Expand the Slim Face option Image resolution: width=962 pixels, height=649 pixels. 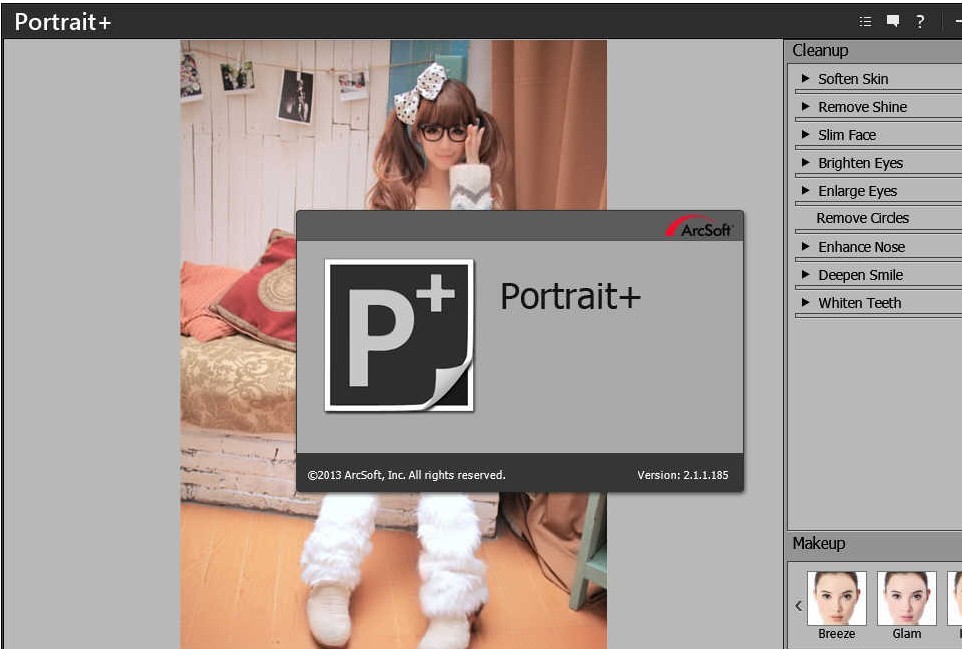(806, 134)
